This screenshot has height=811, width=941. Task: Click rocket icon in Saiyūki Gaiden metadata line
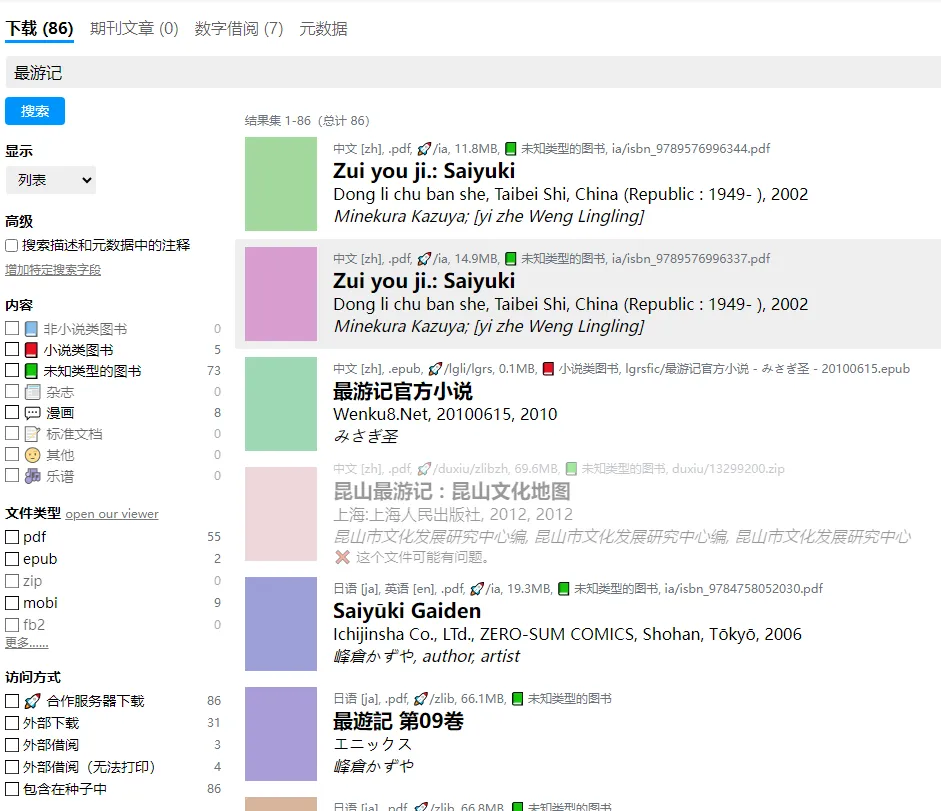(x=477, y=589)
